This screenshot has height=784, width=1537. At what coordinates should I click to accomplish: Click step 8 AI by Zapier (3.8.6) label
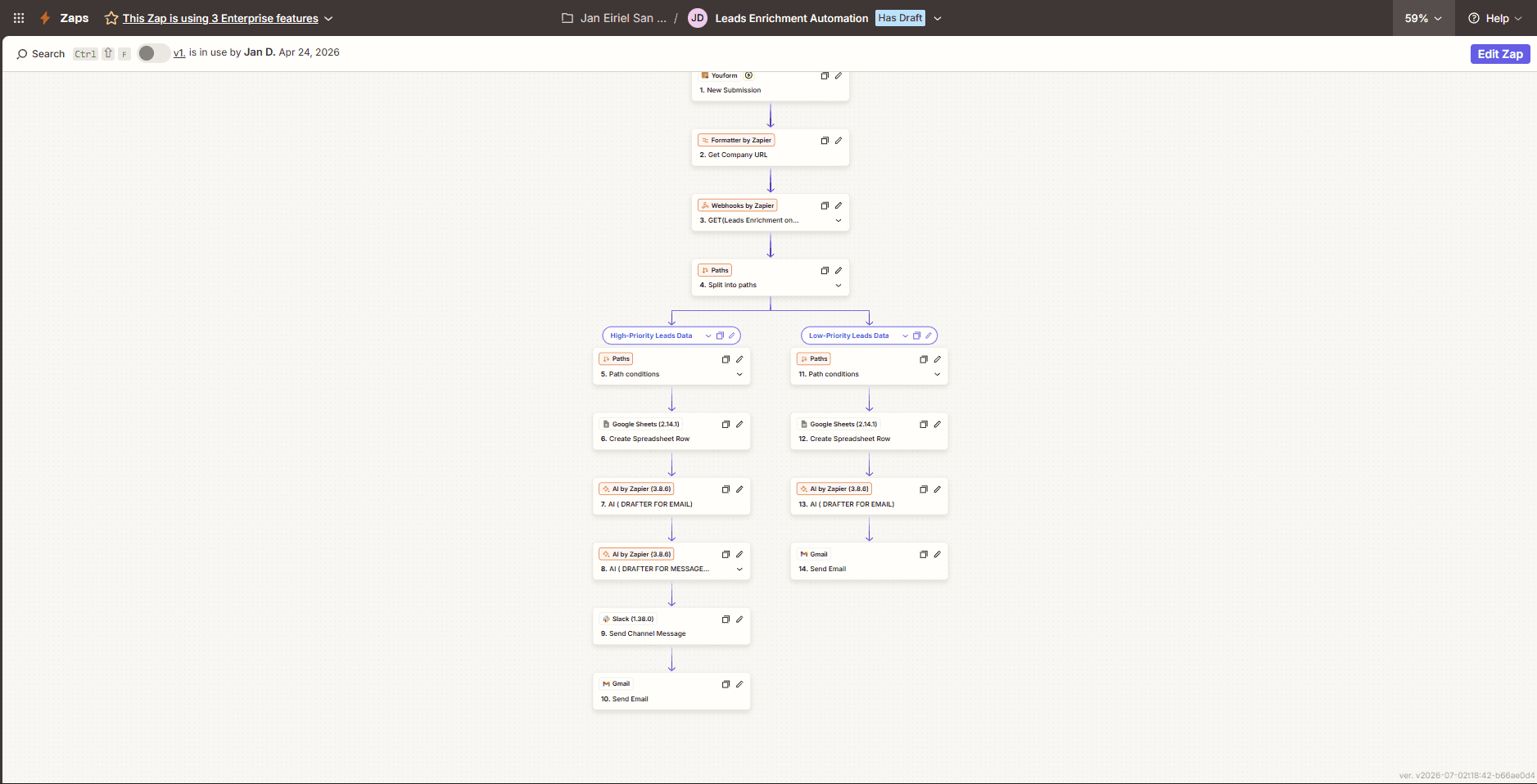coord(637,554)
